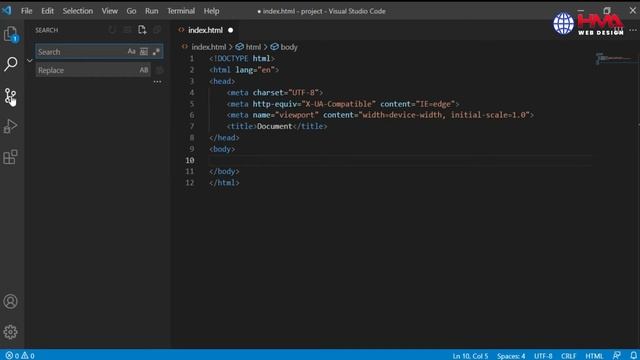
Task: Open the Go menu
Action: 131,11
